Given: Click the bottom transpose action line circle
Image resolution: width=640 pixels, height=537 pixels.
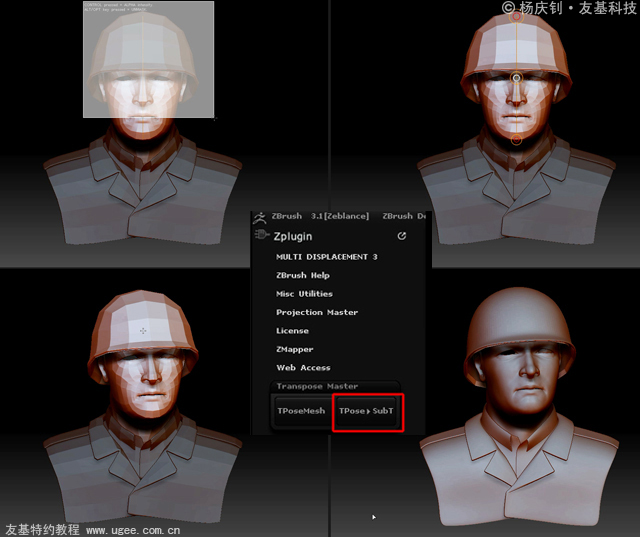Looking at the screenshot, I should (517, 140).
